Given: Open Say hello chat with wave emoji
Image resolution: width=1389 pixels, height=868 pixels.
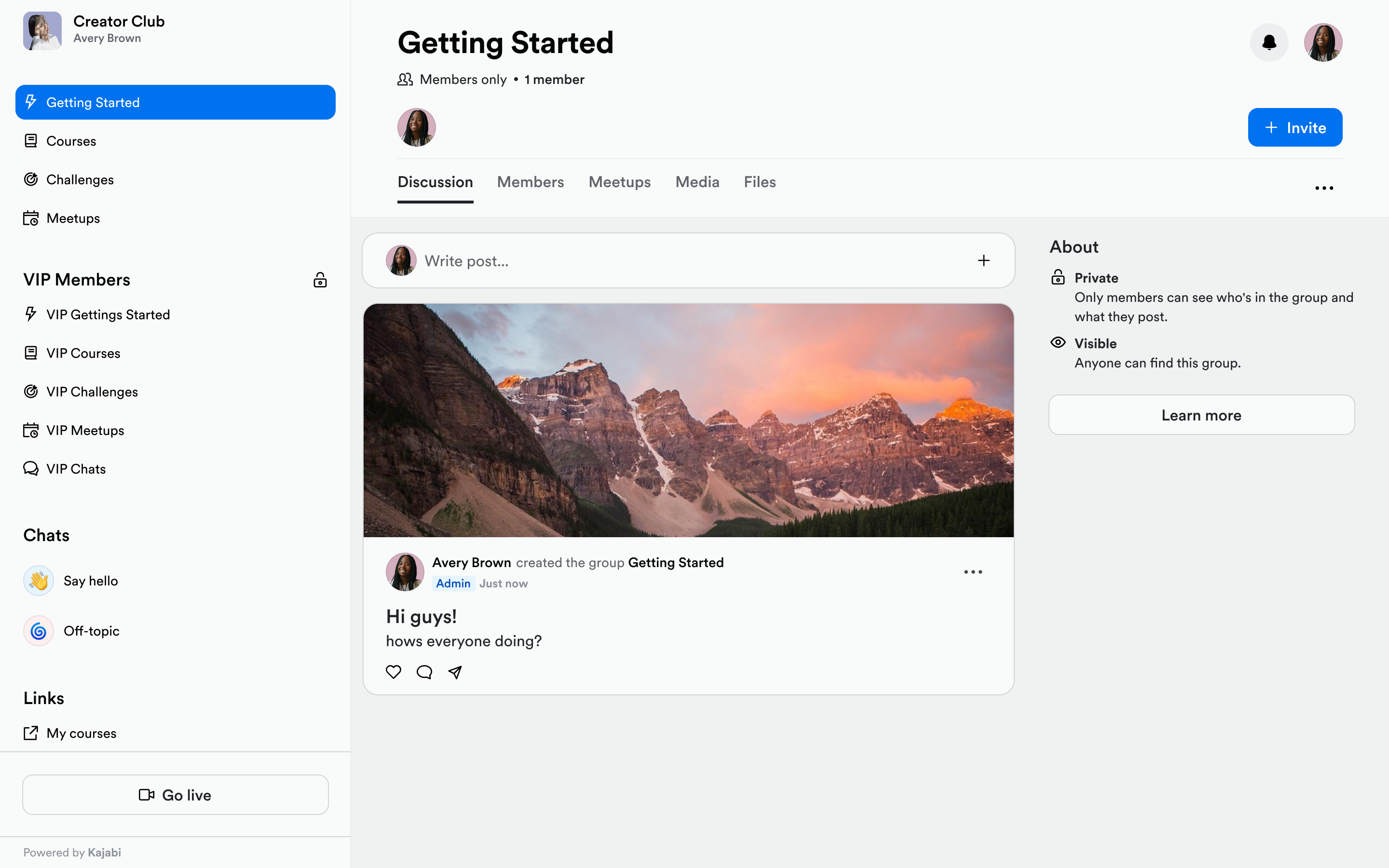Looking at the screenshot, I should coord(39,581).
